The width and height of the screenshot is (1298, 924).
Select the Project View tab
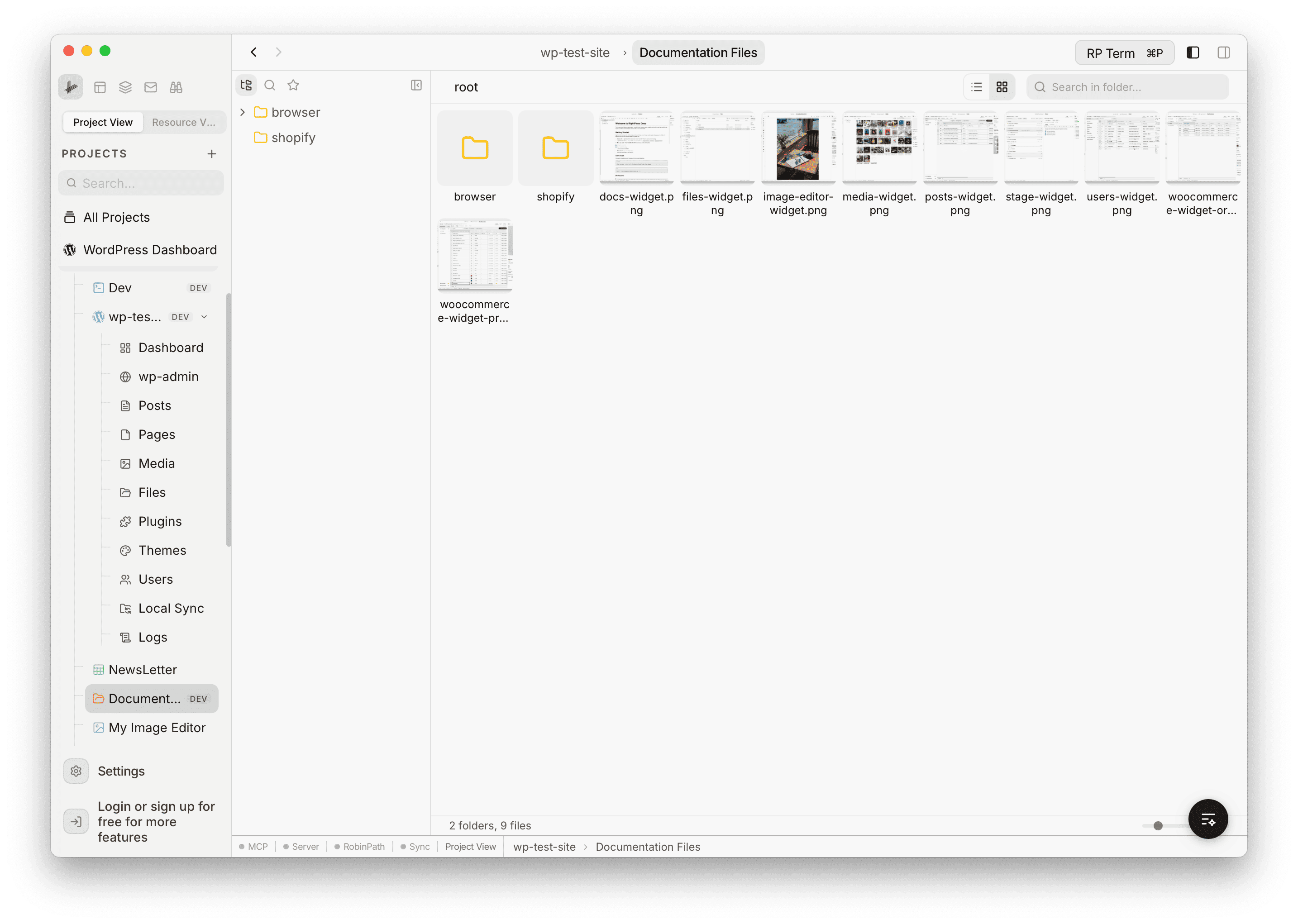102,122
